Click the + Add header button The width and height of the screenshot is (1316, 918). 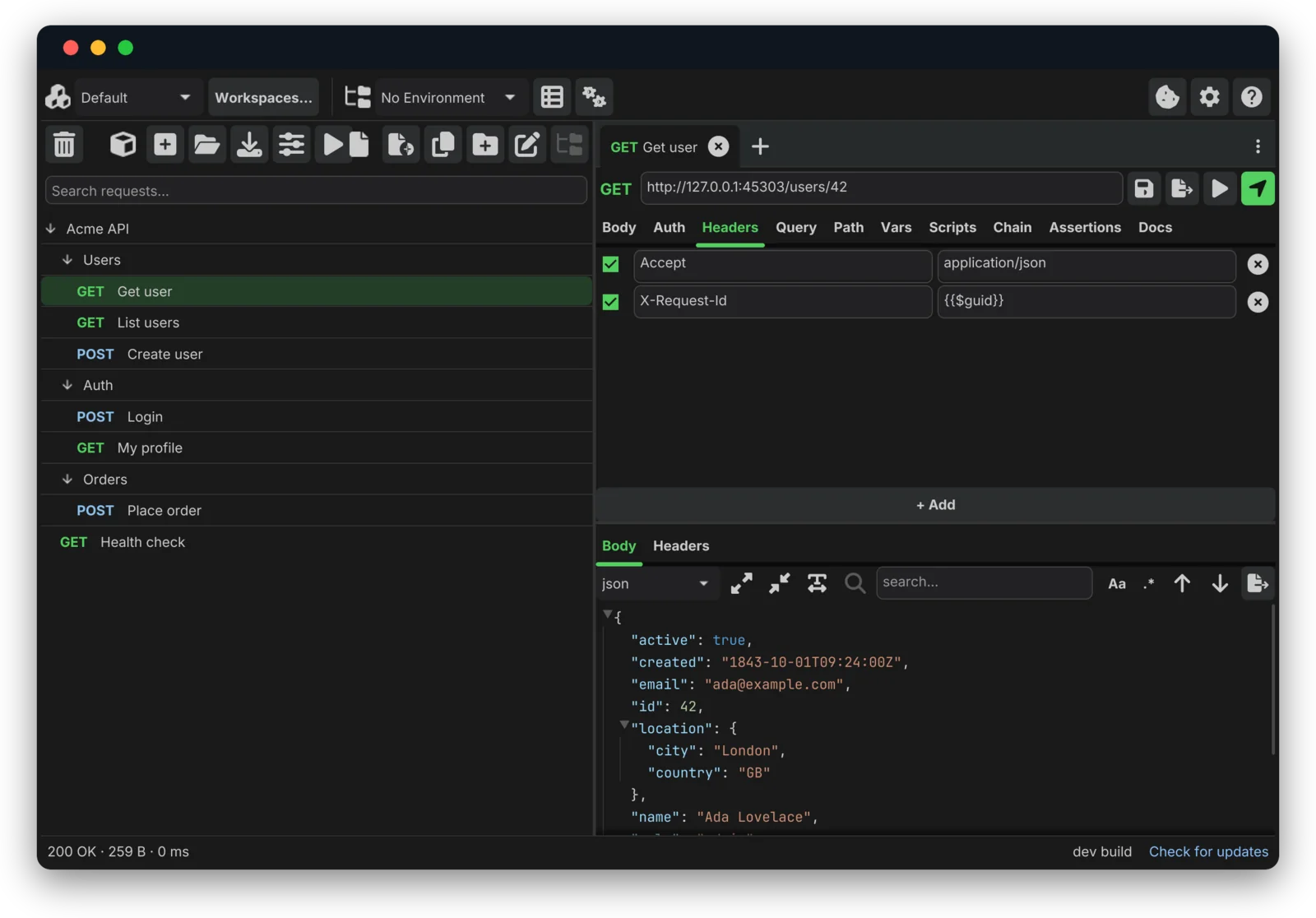point(935,505)
